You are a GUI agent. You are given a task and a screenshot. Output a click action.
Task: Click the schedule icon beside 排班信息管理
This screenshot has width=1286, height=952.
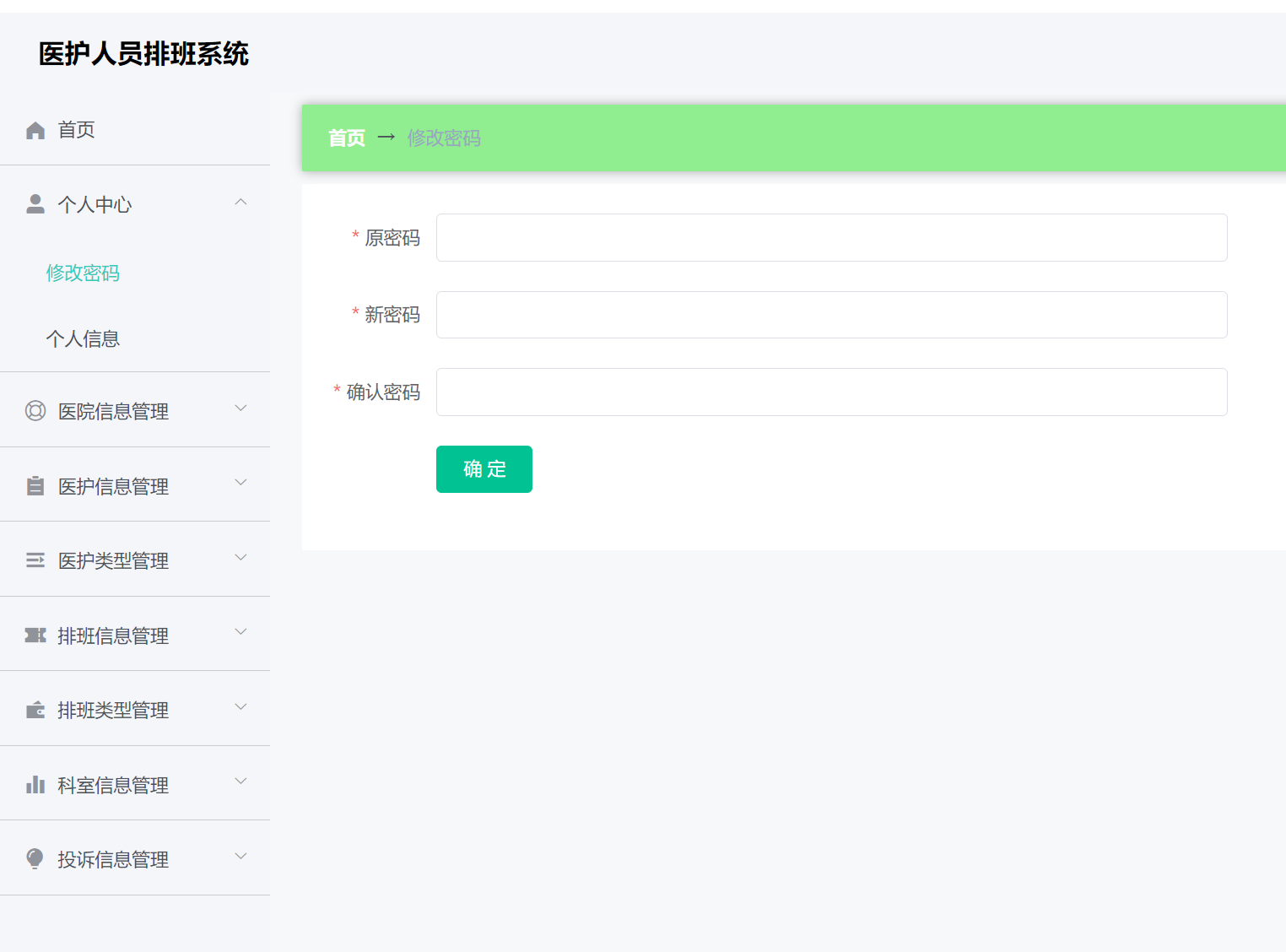tap(35, 635)
